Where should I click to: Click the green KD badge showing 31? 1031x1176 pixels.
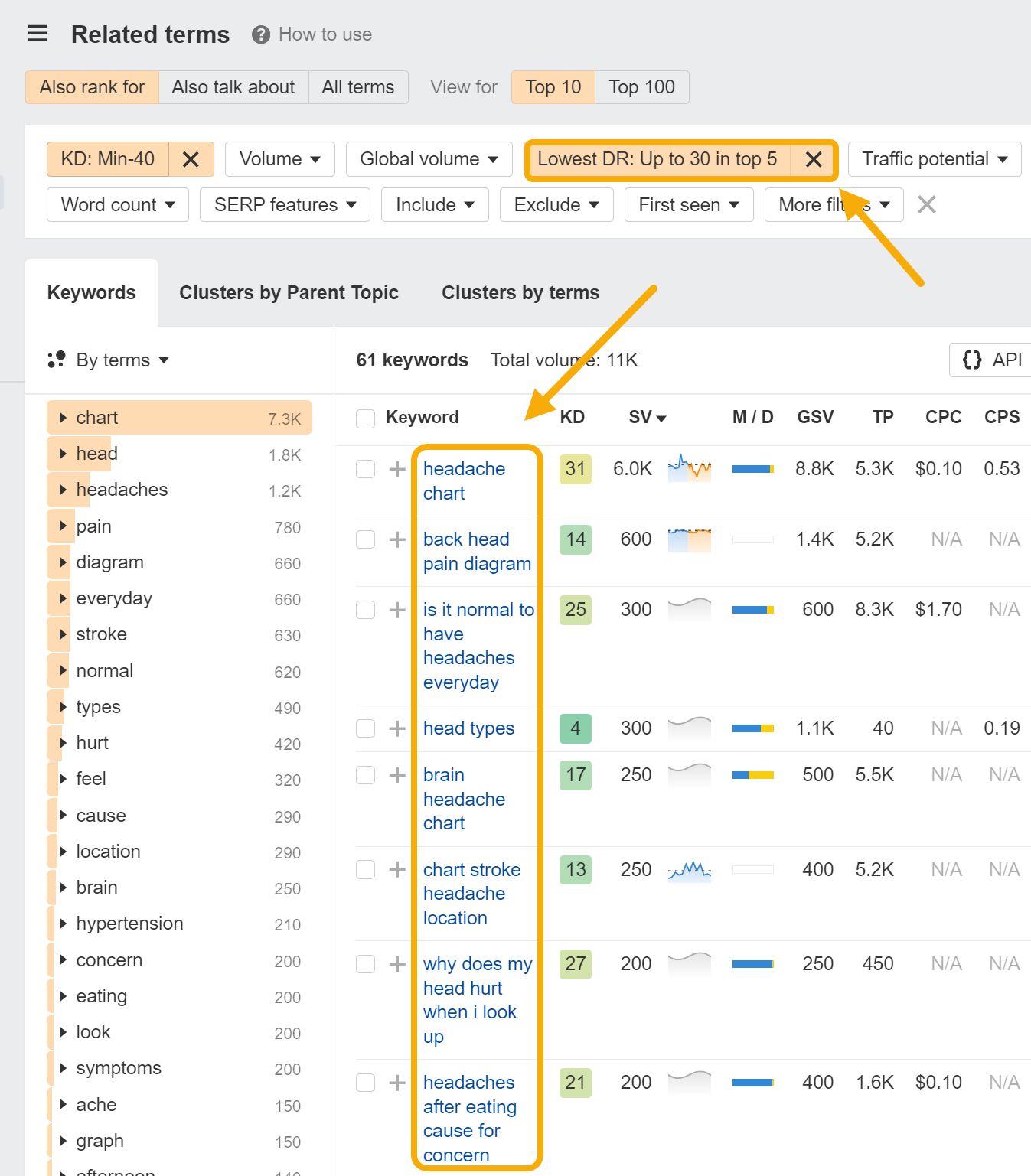click(574, 468)
